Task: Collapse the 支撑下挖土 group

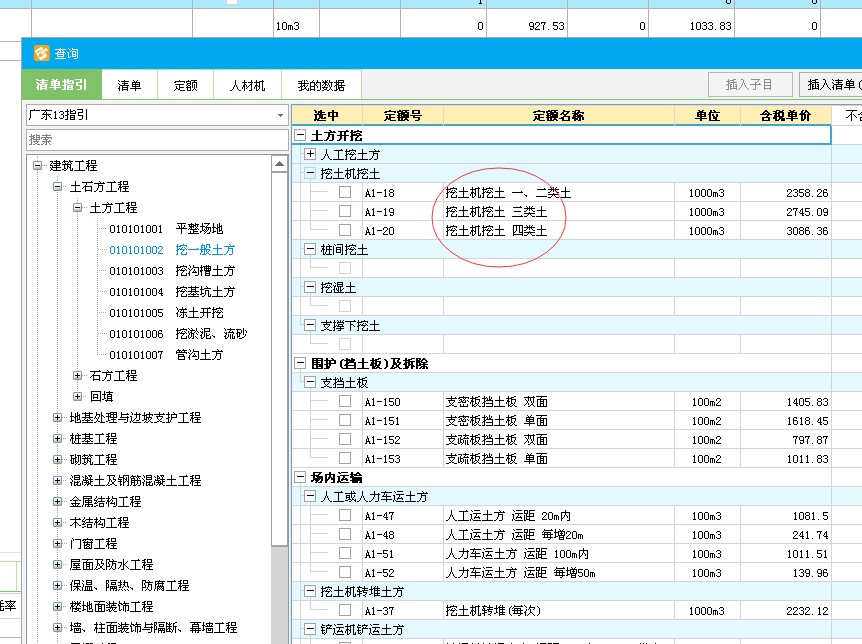Action: tap(310, 325)
